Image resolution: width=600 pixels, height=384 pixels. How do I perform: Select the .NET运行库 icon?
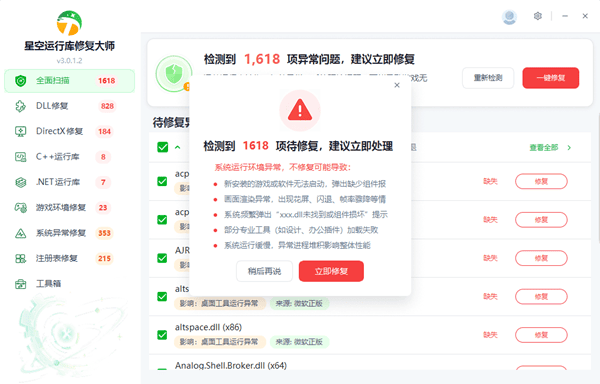pyautogui.click(x=21, y=182)
